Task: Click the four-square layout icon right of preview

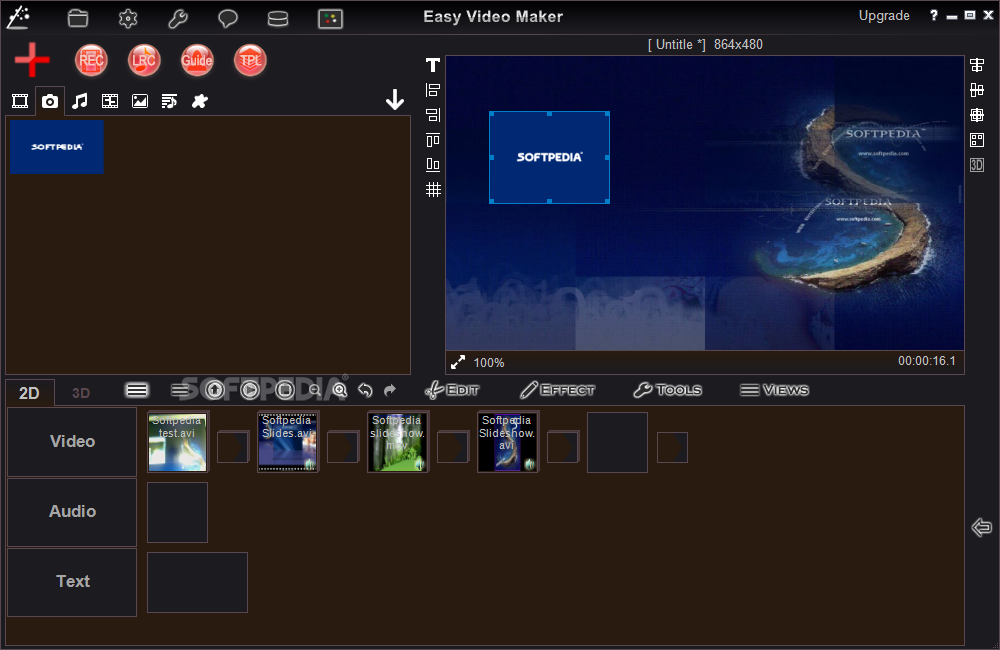Action: (976, 140)
